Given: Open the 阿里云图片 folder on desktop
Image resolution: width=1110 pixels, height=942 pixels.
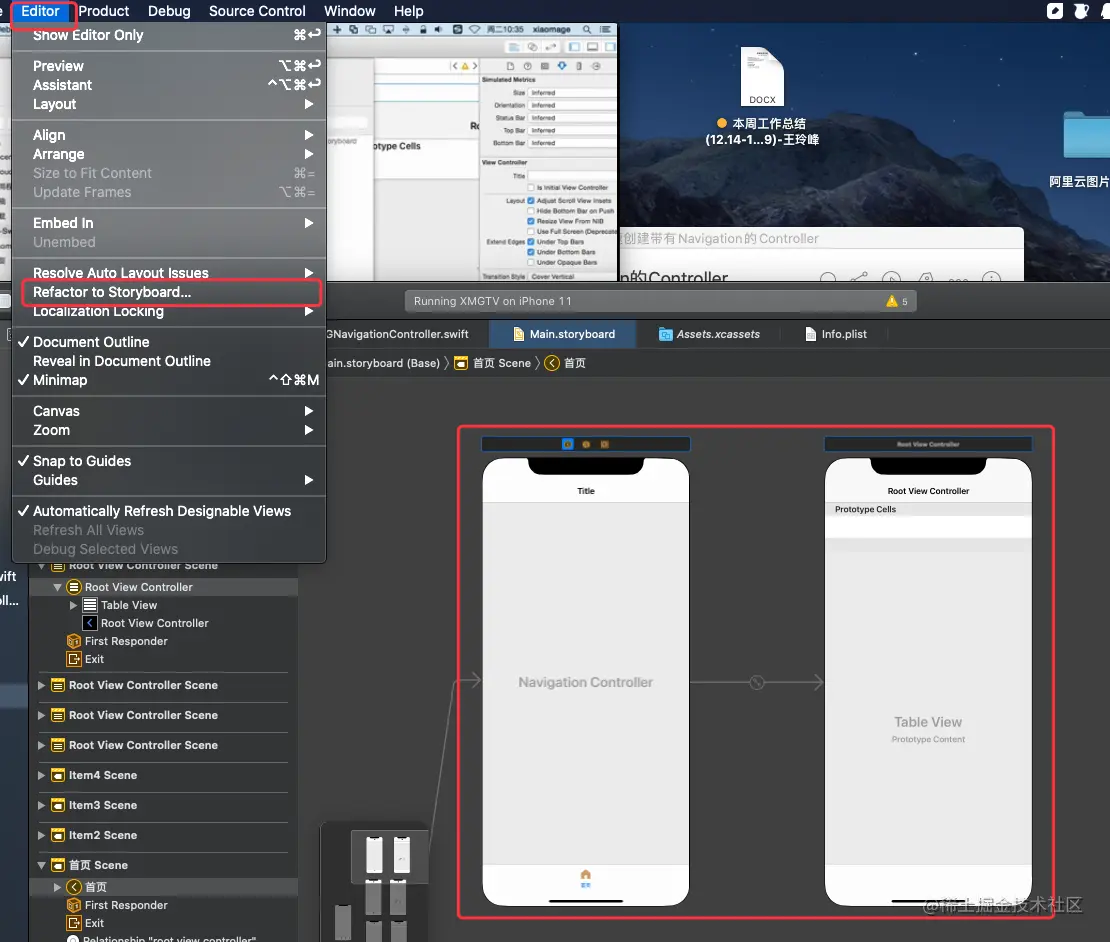Looking at the screenshot, I should click(x=1086, y=134).
